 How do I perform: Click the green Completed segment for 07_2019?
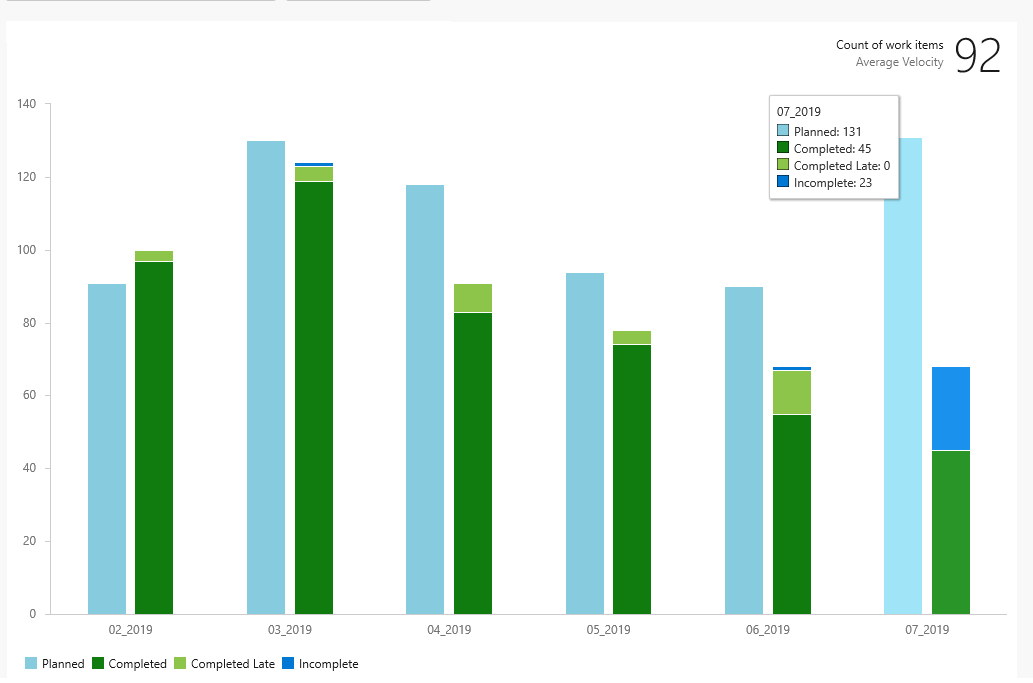coord(951,533)
